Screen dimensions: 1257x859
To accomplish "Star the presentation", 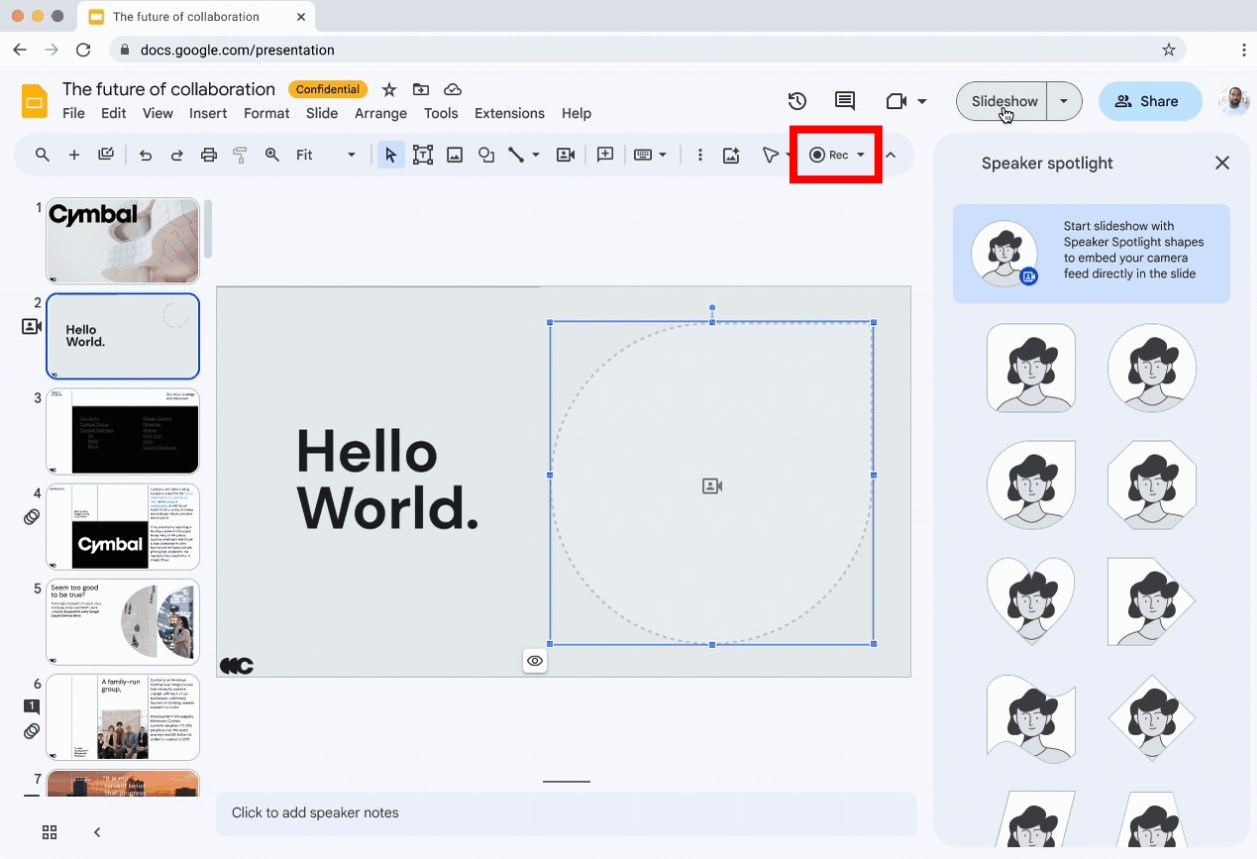I will point(389,90).
